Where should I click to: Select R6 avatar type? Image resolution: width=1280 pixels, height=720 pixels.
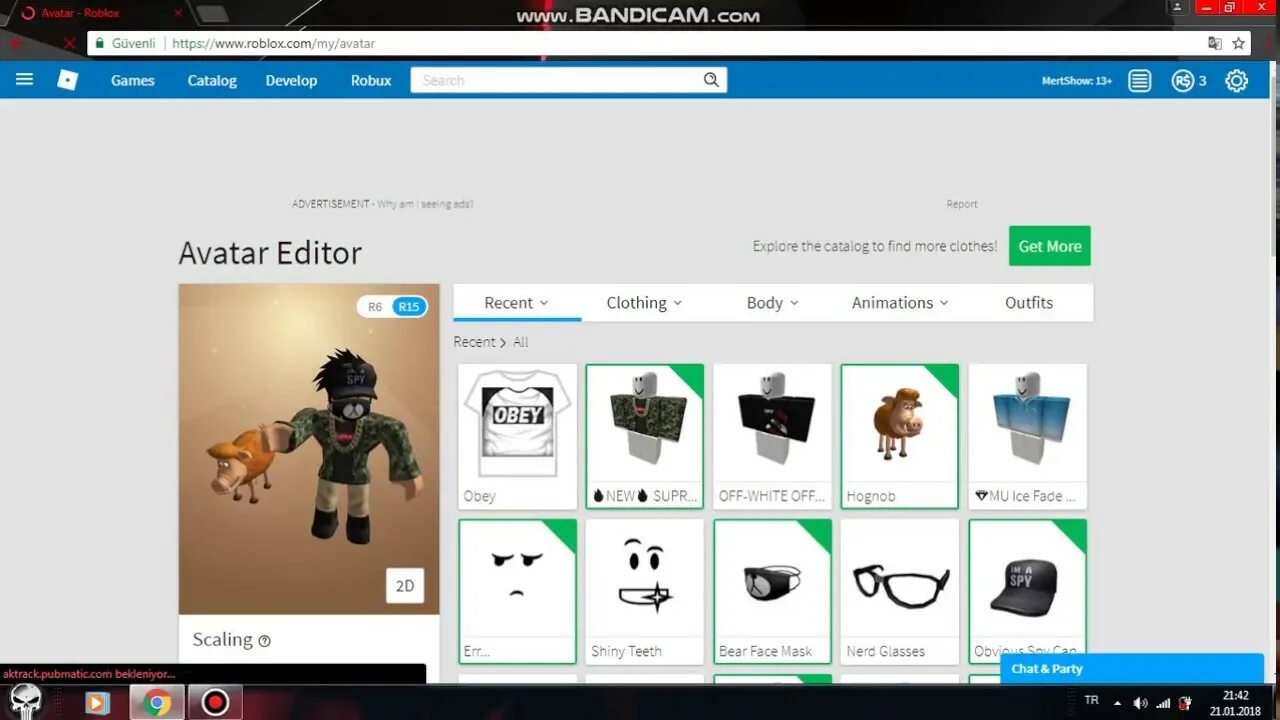375,307
